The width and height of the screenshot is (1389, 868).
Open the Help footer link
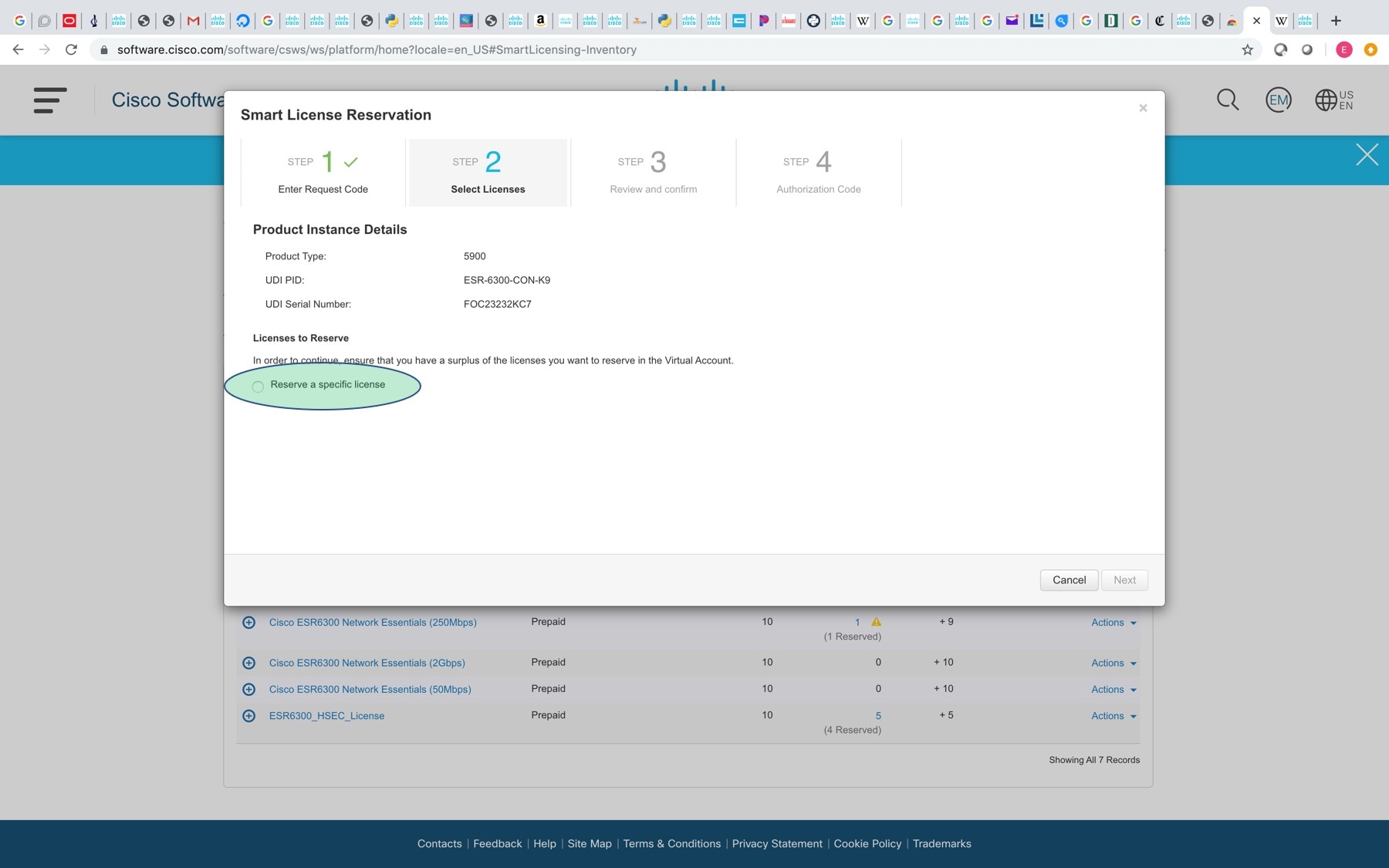[x=545, y=843]
